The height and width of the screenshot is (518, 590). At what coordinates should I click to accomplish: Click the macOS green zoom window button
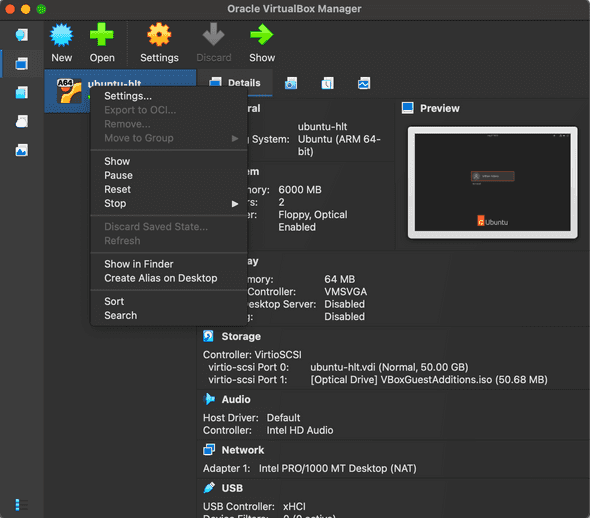point(41,9)
